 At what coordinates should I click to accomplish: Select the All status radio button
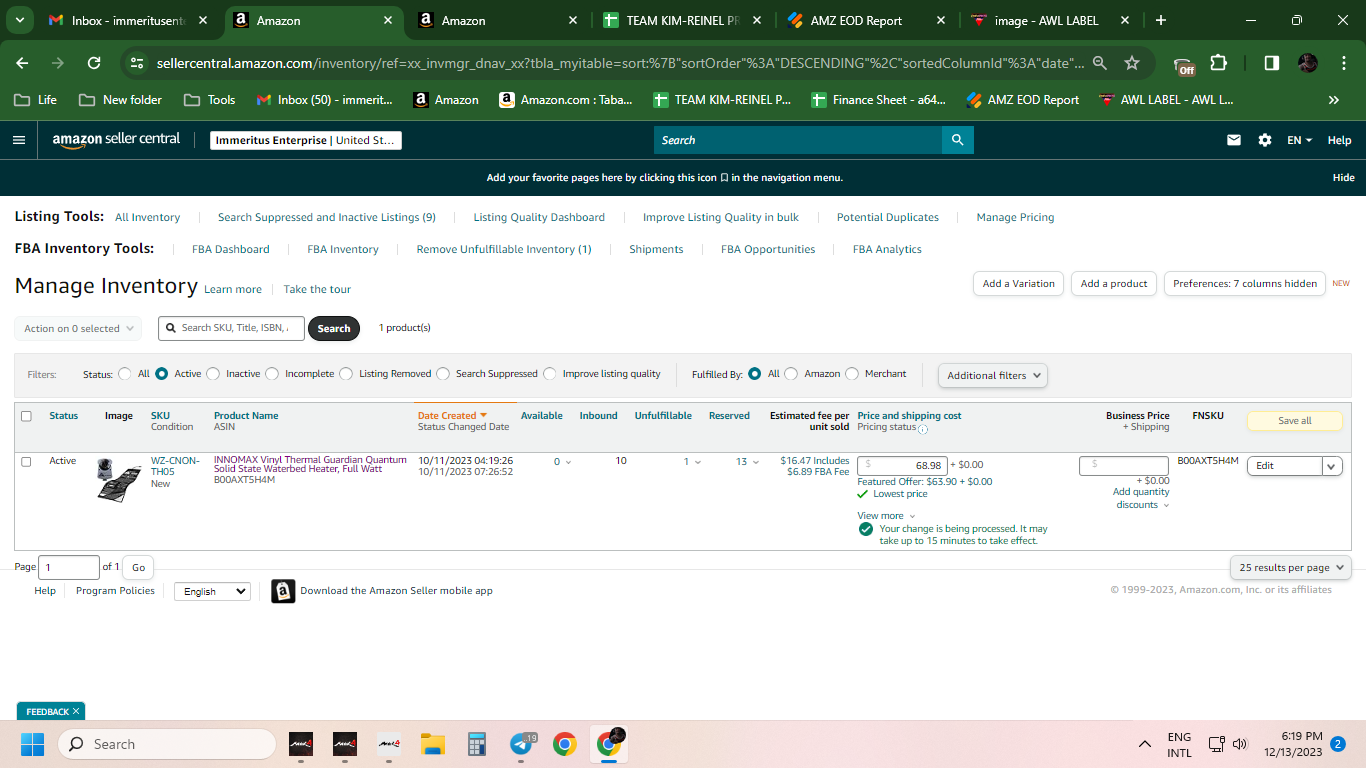pyautogui.click(x=124, y=374)
